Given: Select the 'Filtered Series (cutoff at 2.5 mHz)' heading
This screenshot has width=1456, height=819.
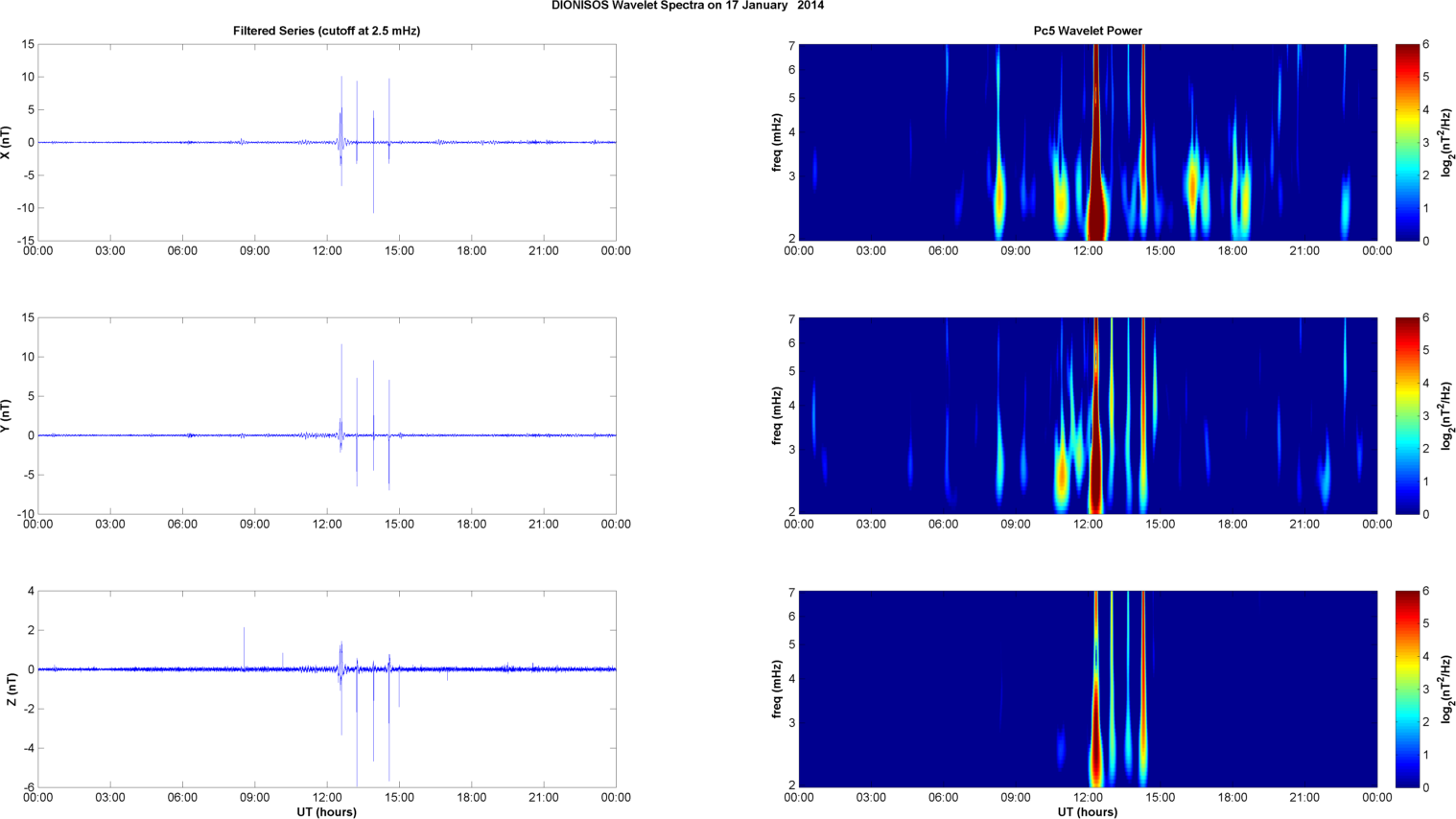Looking at the screenshot, I should point(326,31).
